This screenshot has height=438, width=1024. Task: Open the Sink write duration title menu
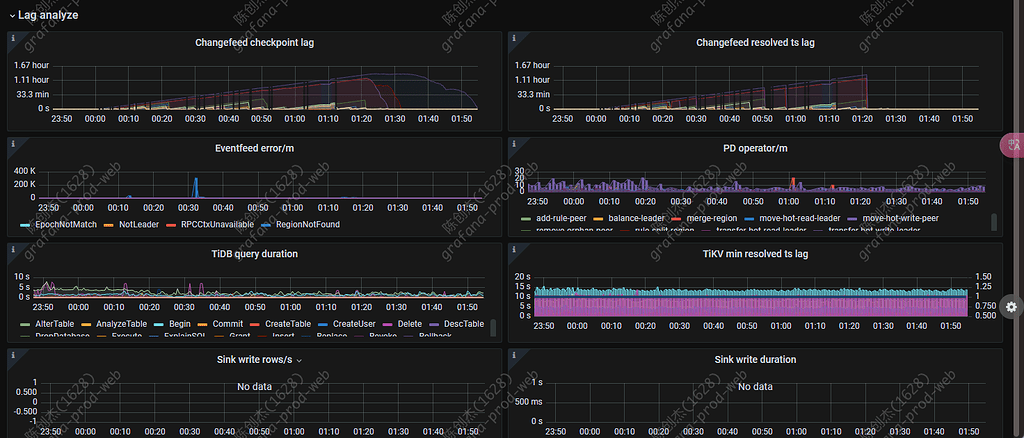pyautogui.click(x=755, y=359)
